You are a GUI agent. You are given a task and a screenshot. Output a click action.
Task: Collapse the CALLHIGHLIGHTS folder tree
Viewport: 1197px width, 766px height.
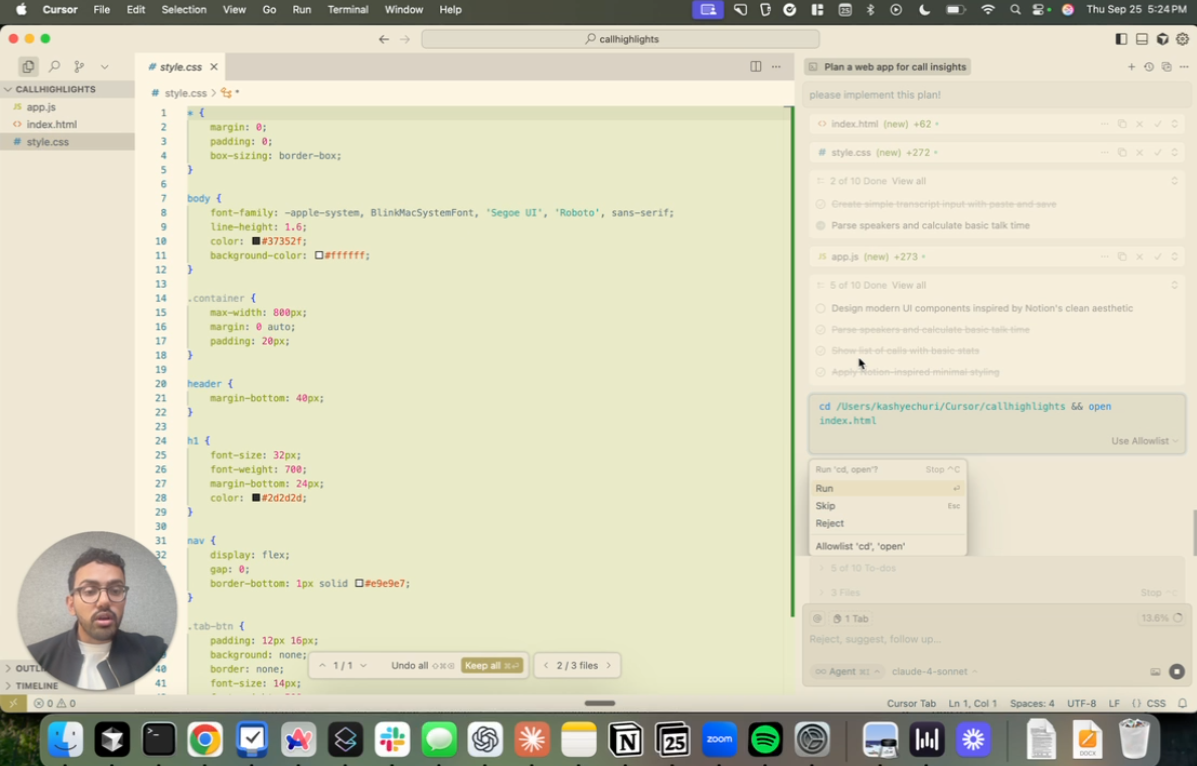pyautogui.click(x=9, y=89)
